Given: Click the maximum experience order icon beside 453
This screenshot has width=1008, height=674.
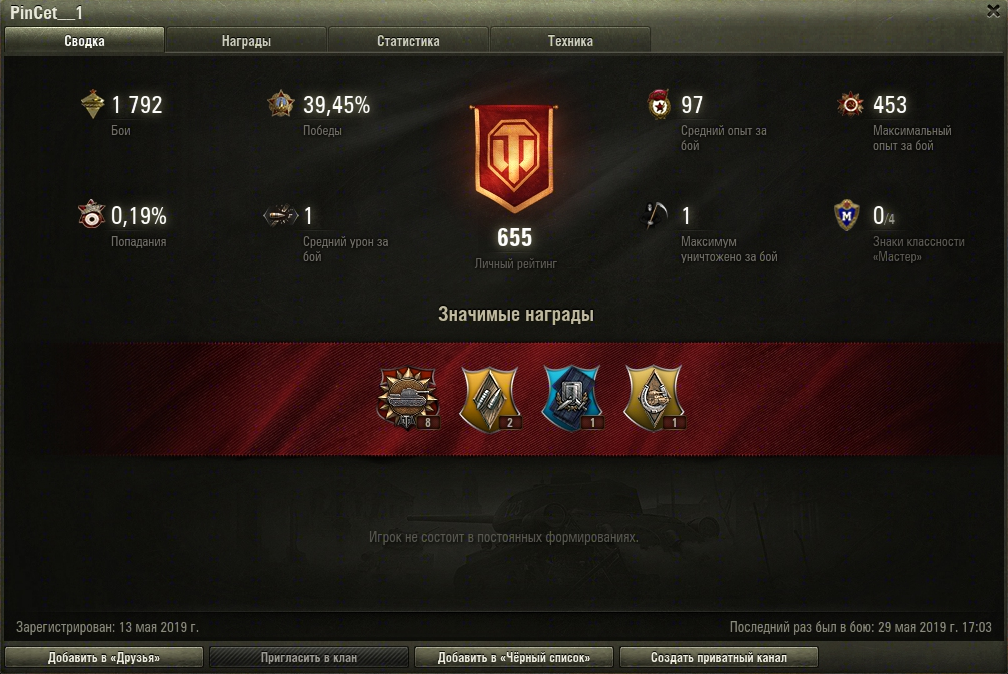Looking at the screenshot, I should click(x=850, y=104).
